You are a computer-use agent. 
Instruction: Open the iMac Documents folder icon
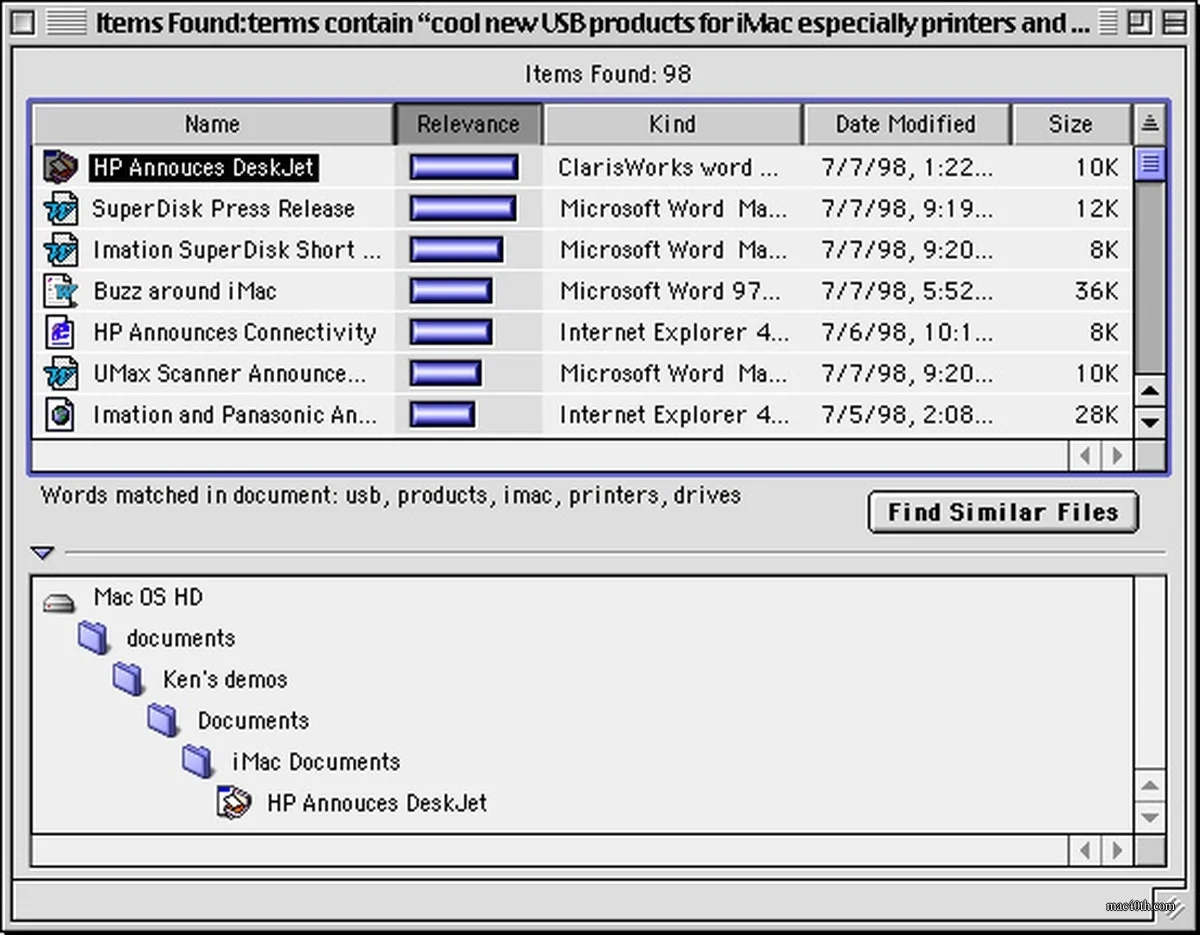[197, 761]
